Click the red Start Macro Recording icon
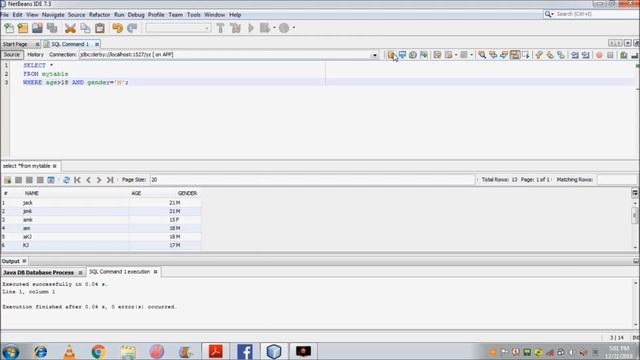 click(x=599, y=54)
